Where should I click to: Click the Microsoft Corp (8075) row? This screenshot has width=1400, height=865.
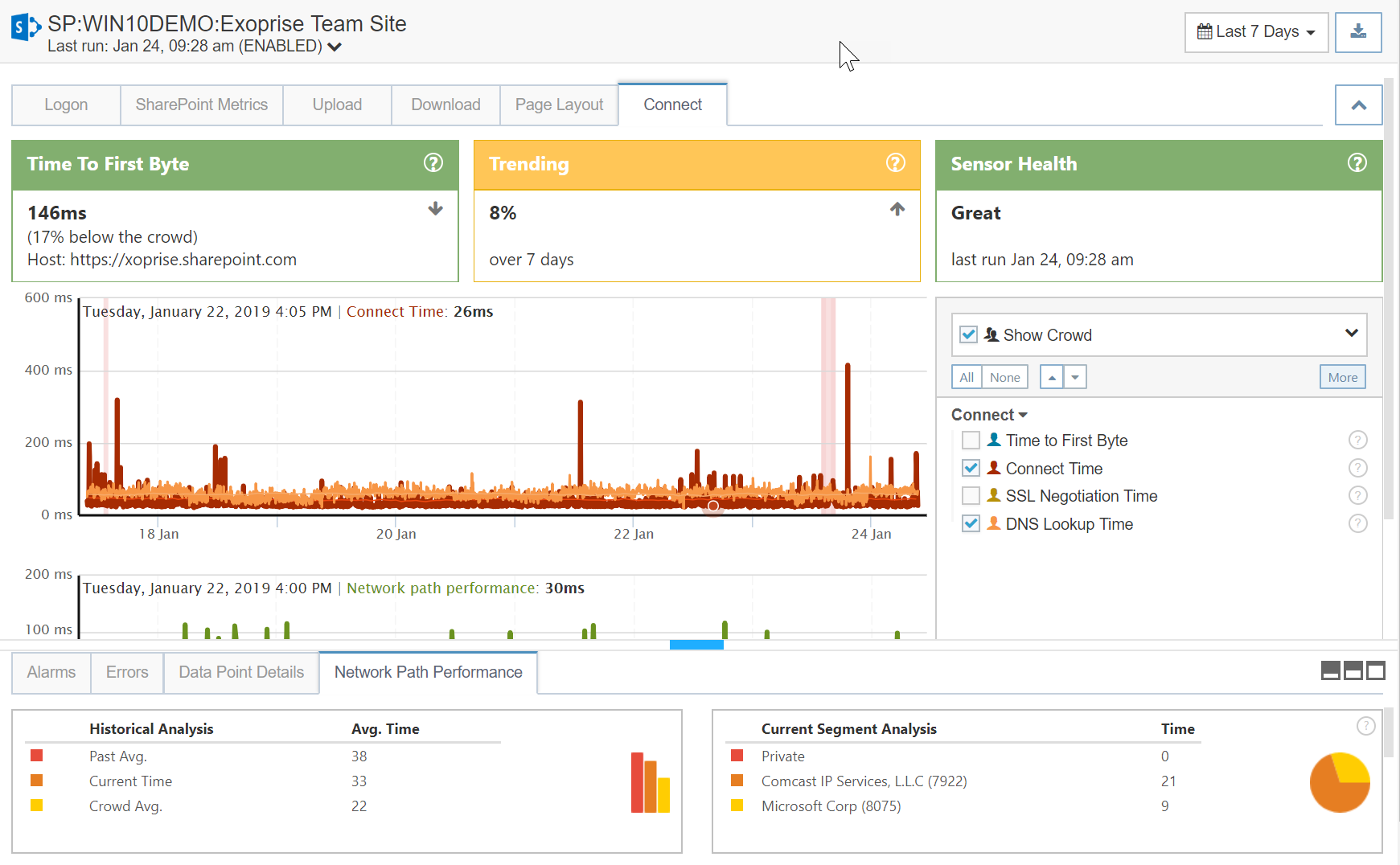963,806
